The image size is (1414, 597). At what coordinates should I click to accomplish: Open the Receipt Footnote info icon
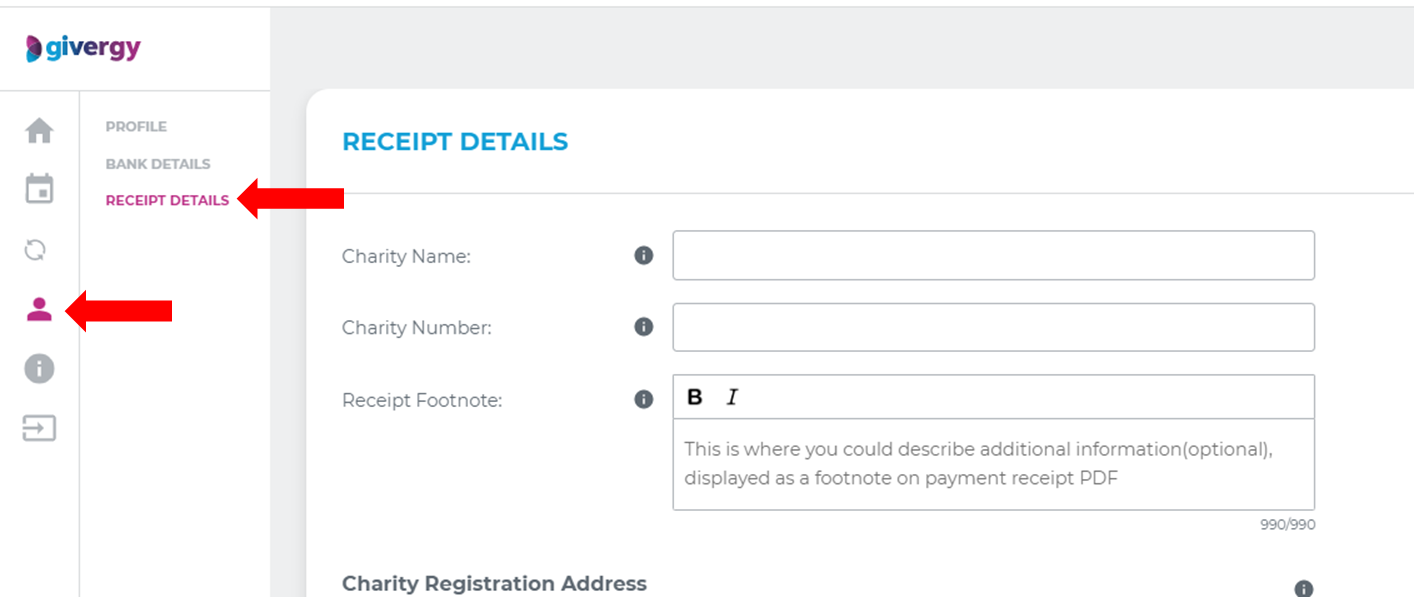tap(643, 399)
